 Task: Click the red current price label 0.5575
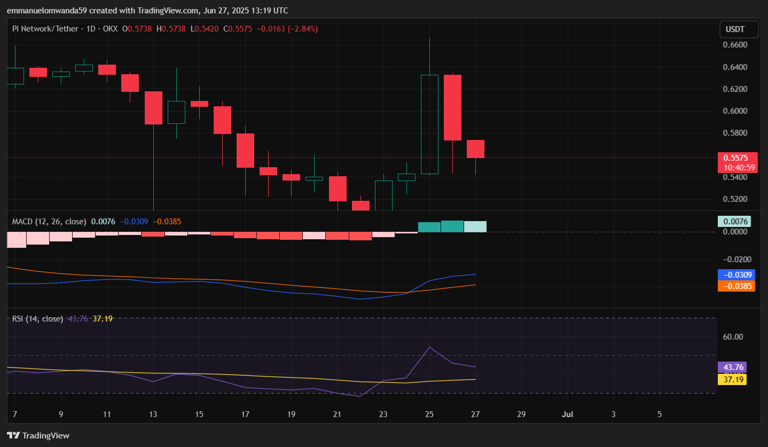pyautogui.click(x=735, y=158)
